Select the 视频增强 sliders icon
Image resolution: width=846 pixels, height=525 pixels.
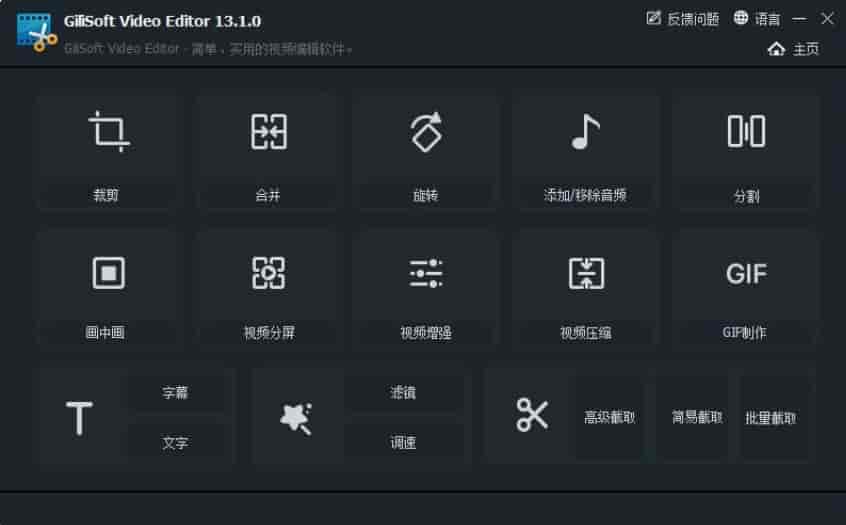(x=426, y=273)
